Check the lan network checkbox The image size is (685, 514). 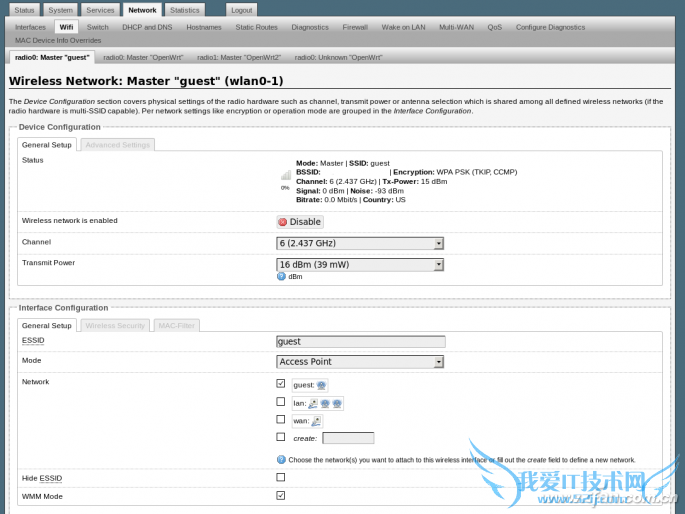coord(280,401)
